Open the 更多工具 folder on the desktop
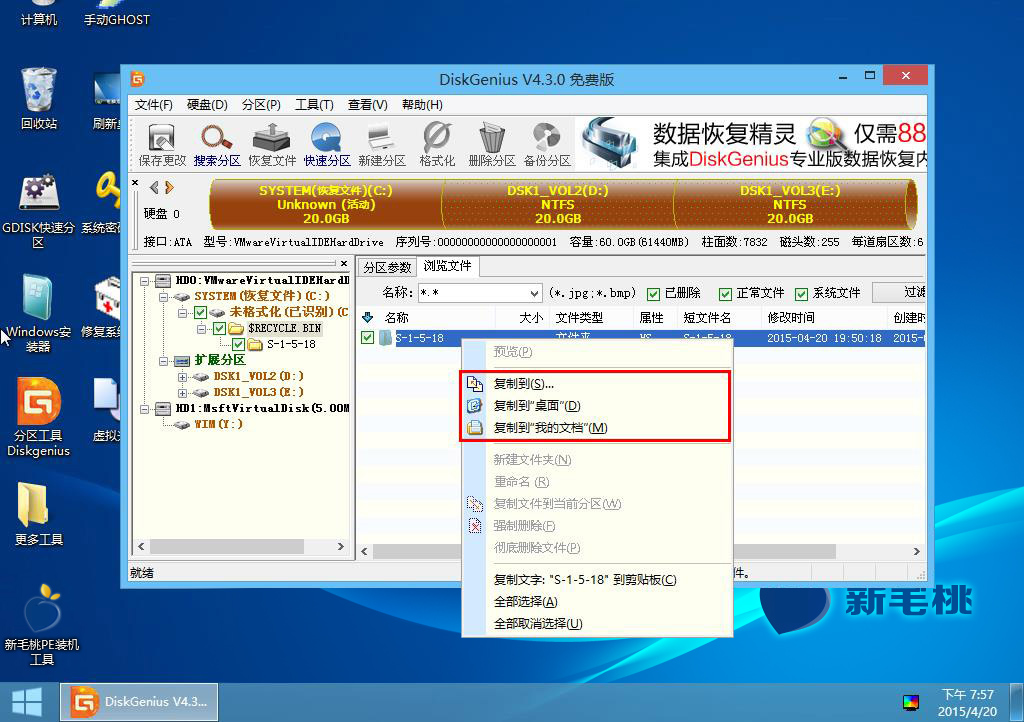The image size is (1024, 722). (39, 514)
